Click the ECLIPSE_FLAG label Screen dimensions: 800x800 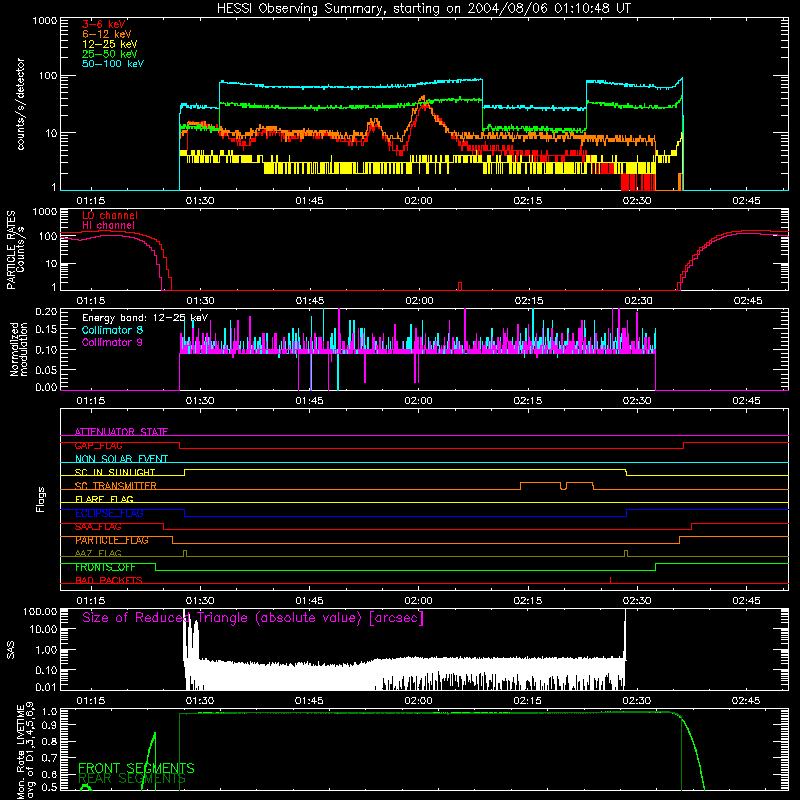[x=109, y=513]
